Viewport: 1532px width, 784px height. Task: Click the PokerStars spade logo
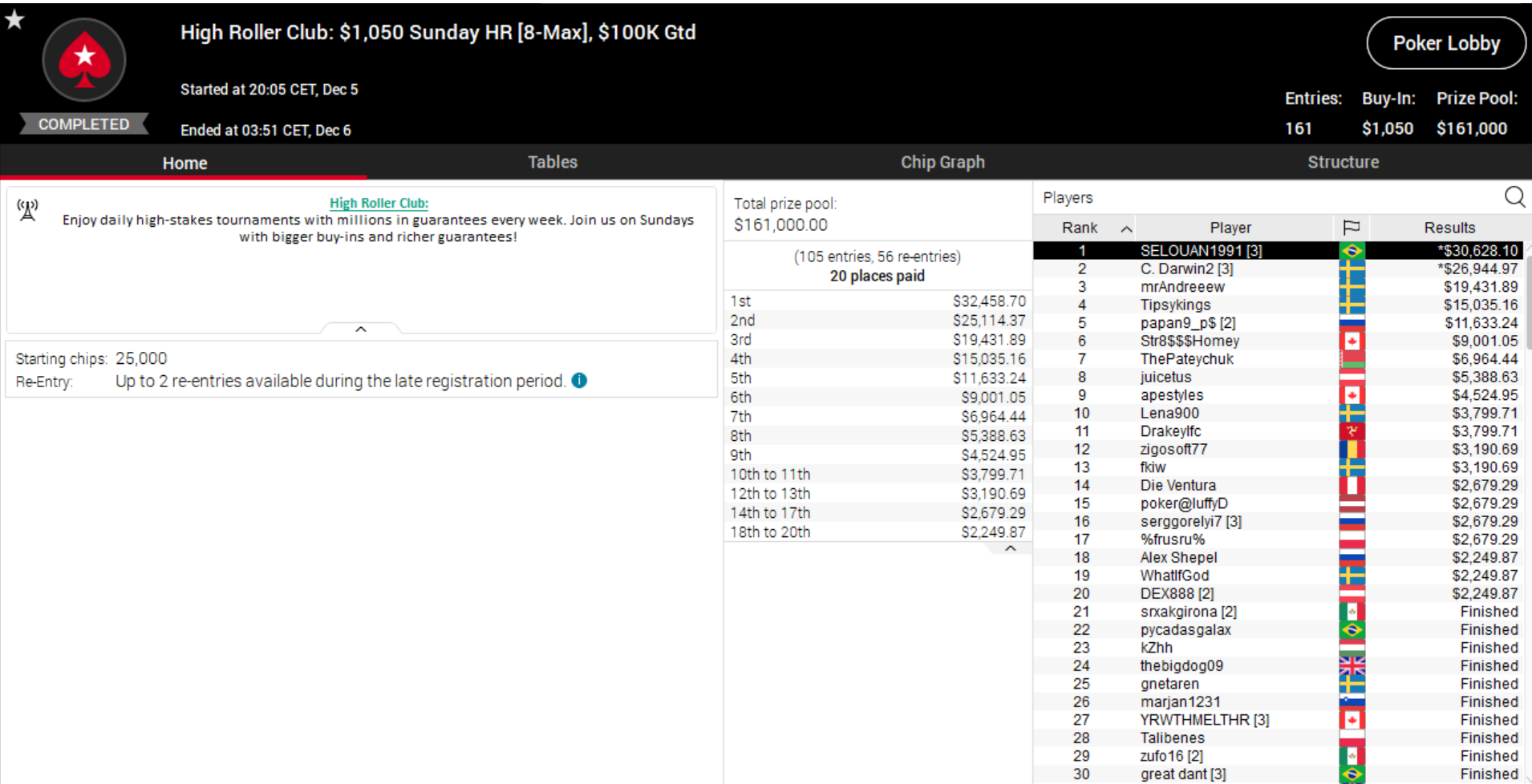tap(84, 59)
